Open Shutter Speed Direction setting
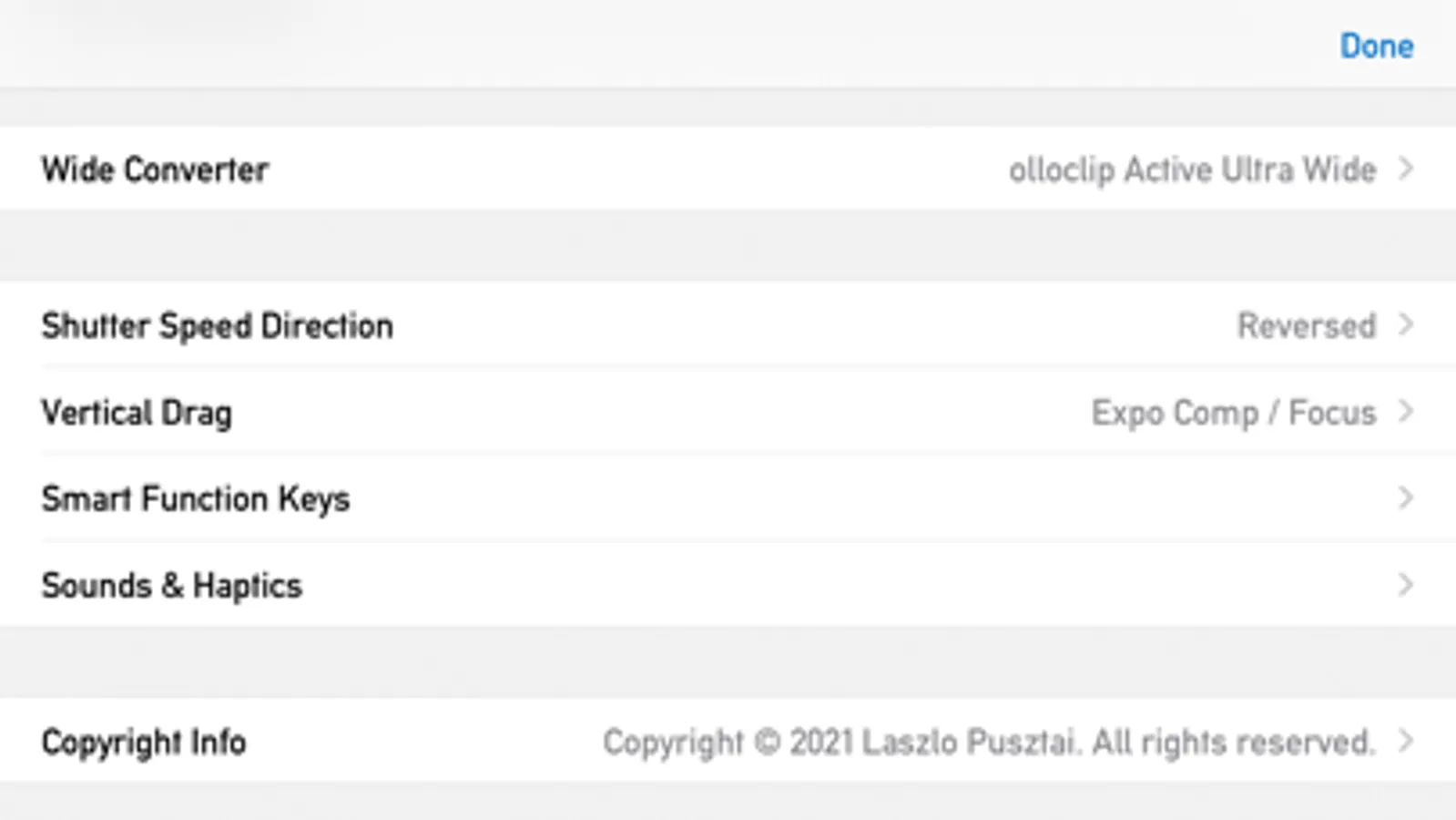Image resolution: width=1456 pixels, height=820 pixels. pos(217,326)
